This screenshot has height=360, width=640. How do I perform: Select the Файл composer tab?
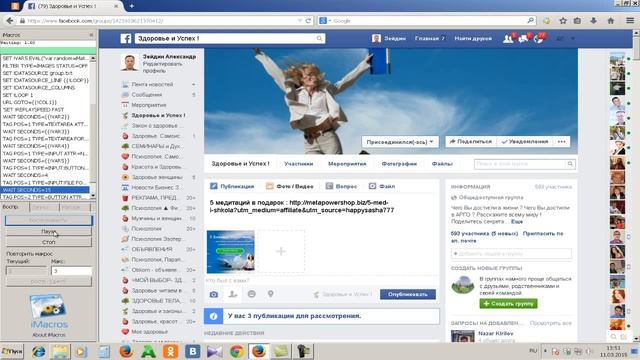[382, 186]
